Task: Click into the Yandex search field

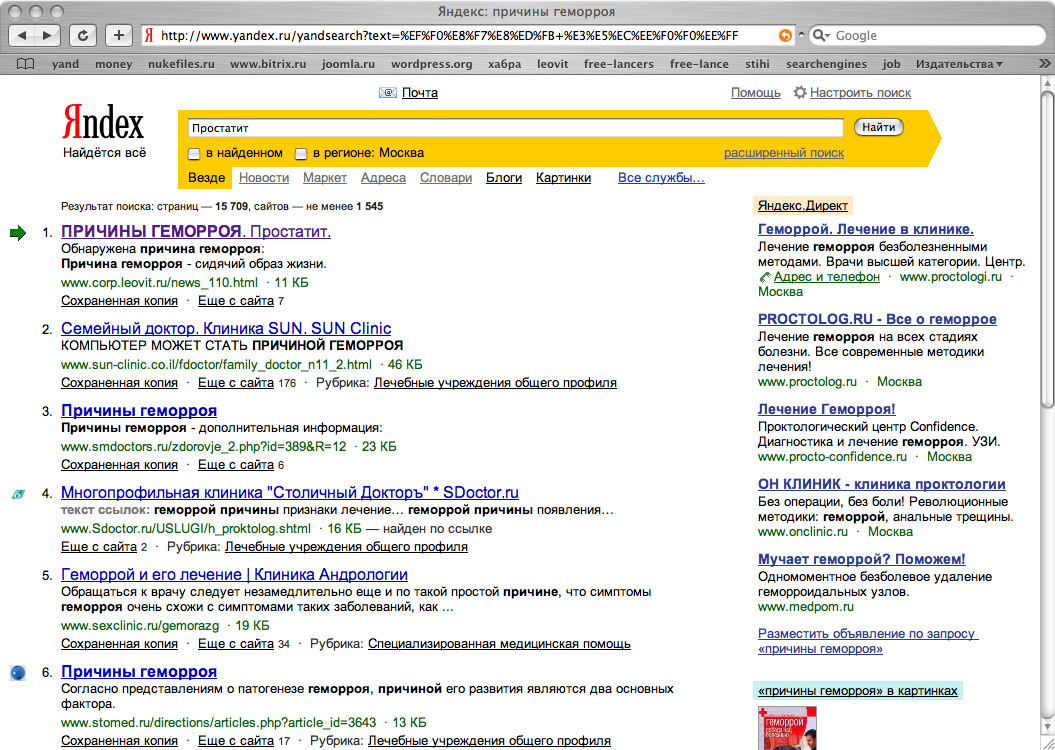Action: click(515, 128)
